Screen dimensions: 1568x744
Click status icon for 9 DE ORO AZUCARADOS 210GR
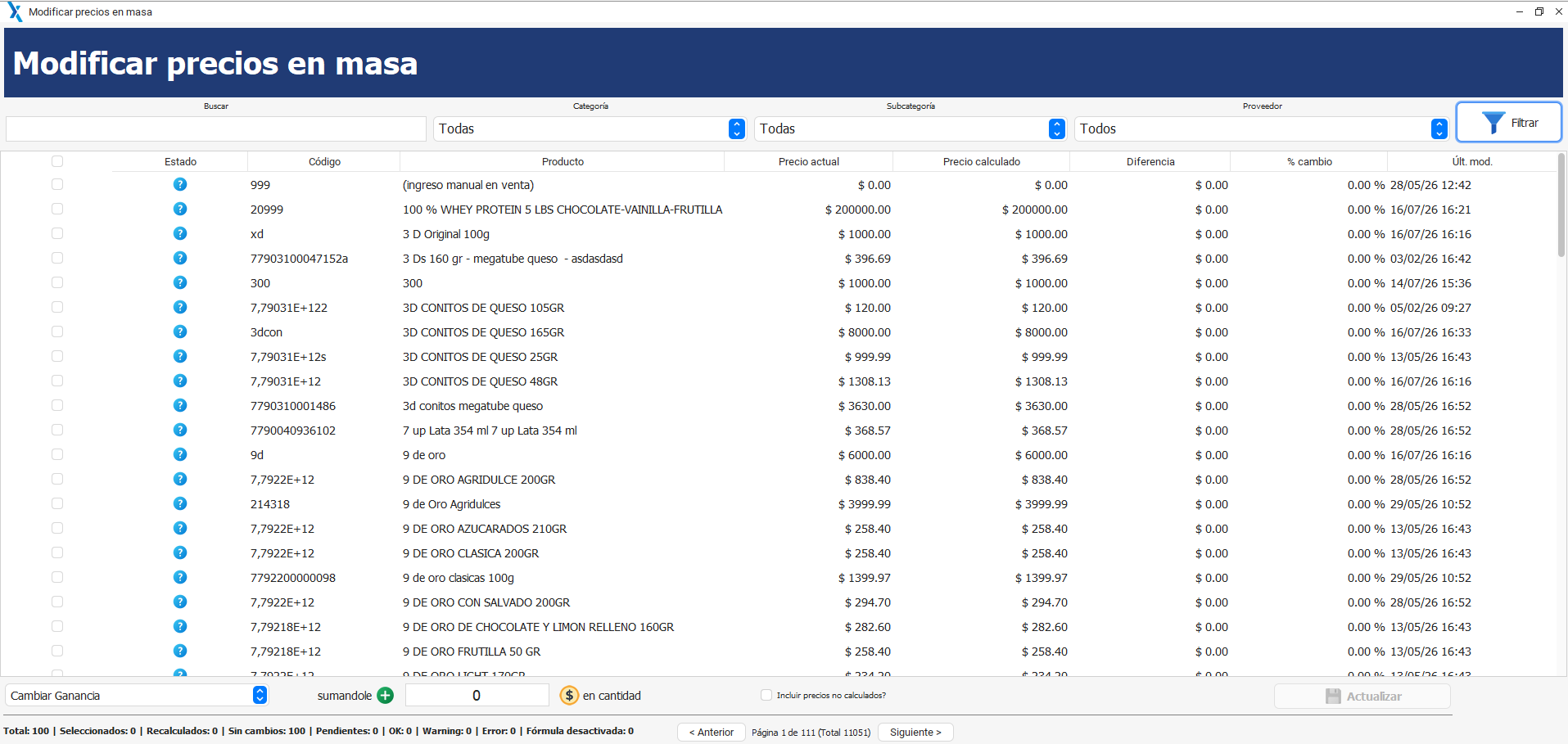coord(180,529)
